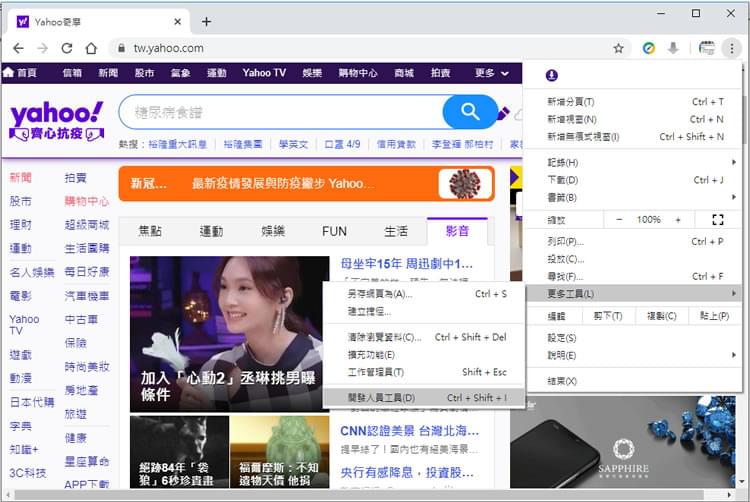The height and width of the screenshot is (502, 750).
Task: Click the browser forward arrow
Action: click(x=43, y=48)
